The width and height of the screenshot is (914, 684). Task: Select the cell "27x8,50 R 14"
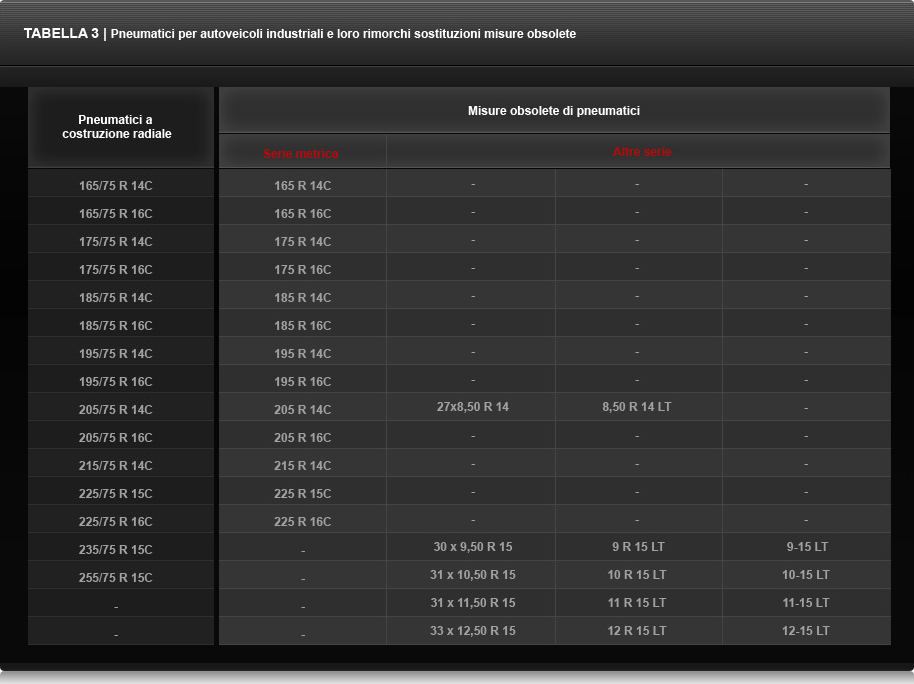pyautogui.click(x=473, y=406)
